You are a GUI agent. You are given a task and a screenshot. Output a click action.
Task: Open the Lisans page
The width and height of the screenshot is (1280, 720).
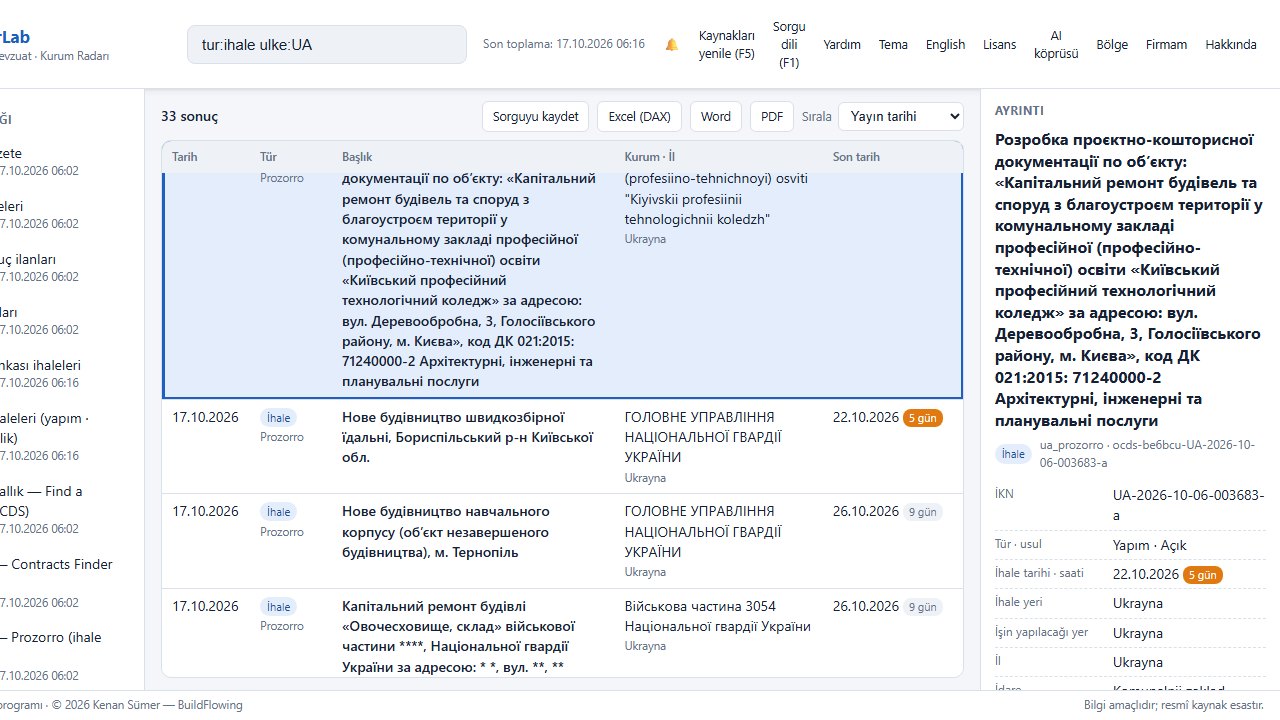[999, 45]
